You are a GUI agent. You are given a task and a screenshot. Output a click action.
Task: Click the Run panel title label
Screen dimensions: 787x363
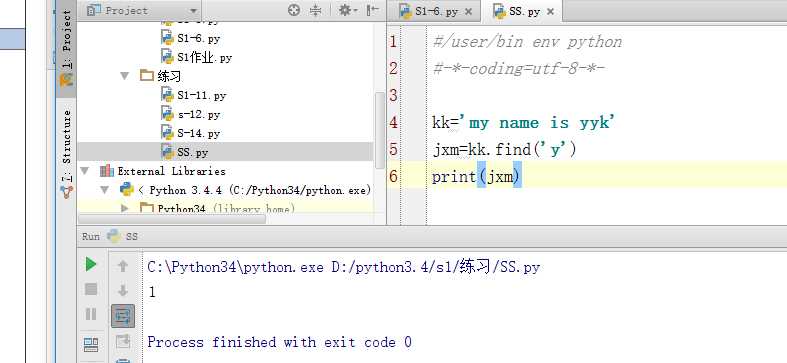(91, 236)
